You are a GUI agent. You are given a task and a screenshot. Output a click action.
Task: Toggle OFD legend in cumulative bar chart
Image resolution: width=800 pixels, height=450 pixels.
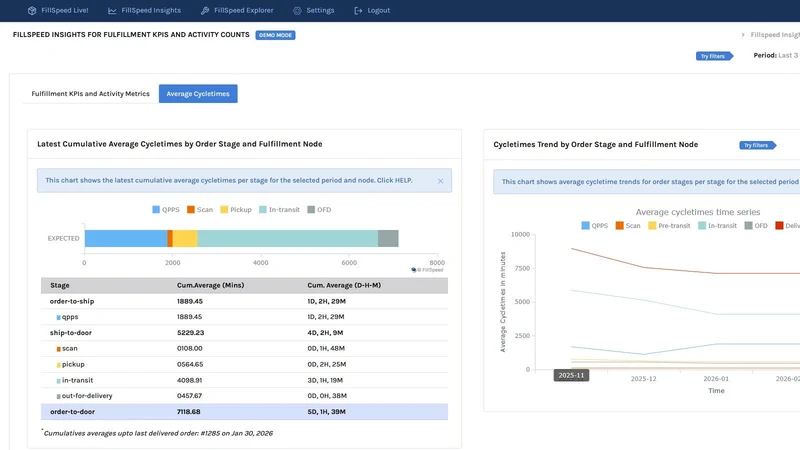coord(319,210)
